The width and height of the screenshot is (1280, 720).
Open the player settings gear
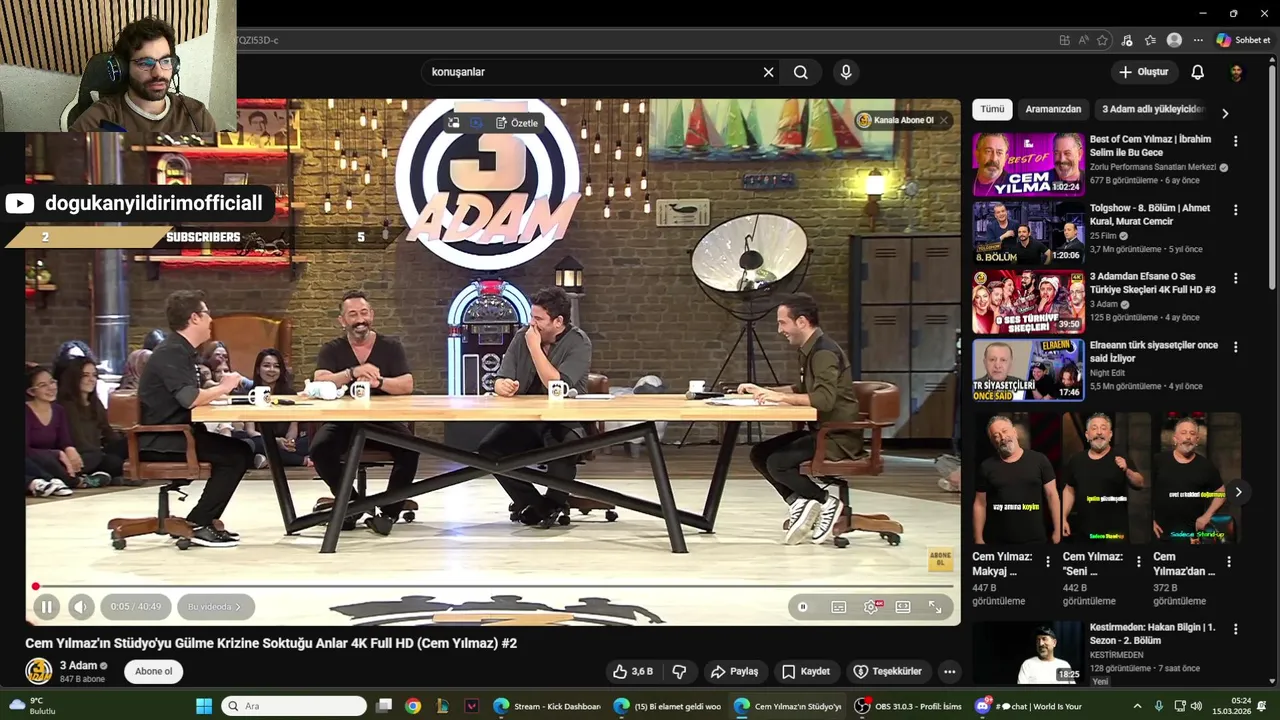(x=872, y=607)
